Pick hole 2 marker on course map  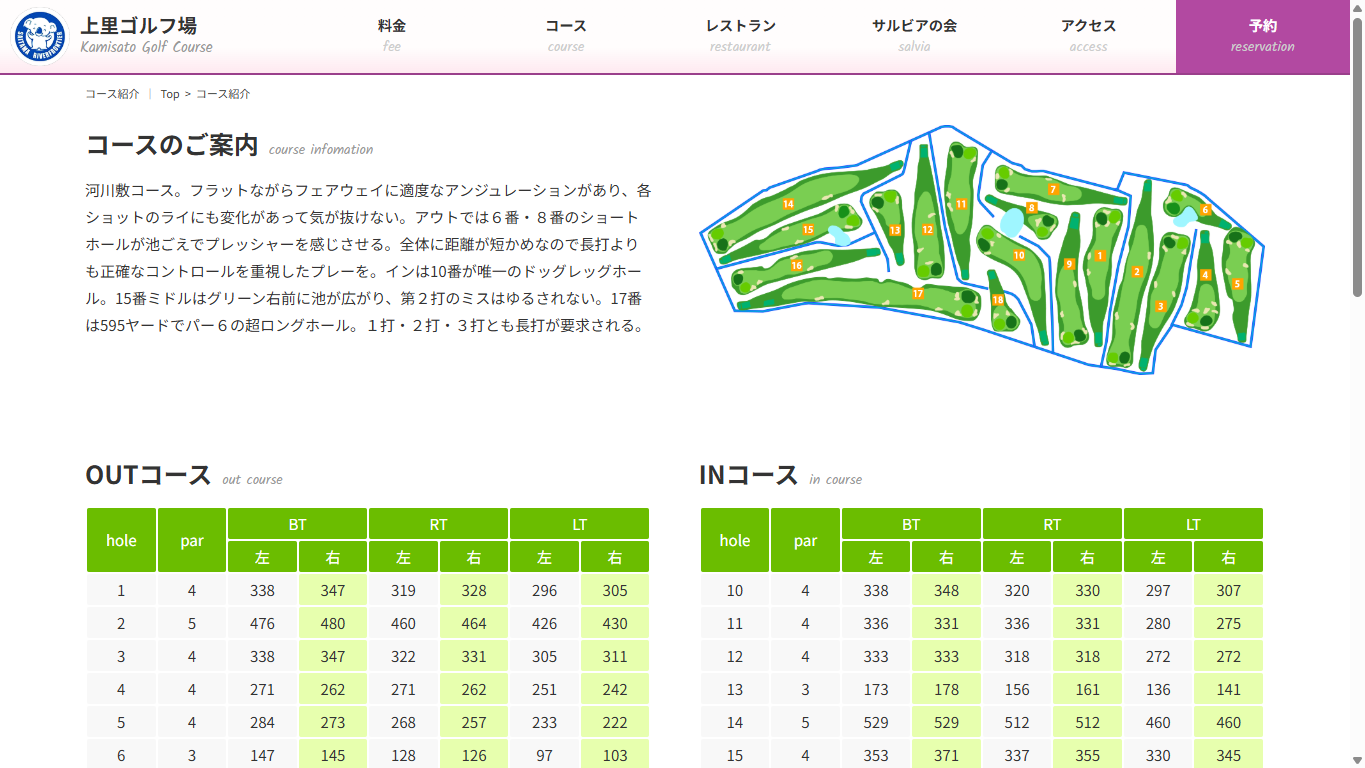(x=1137, y=272)
